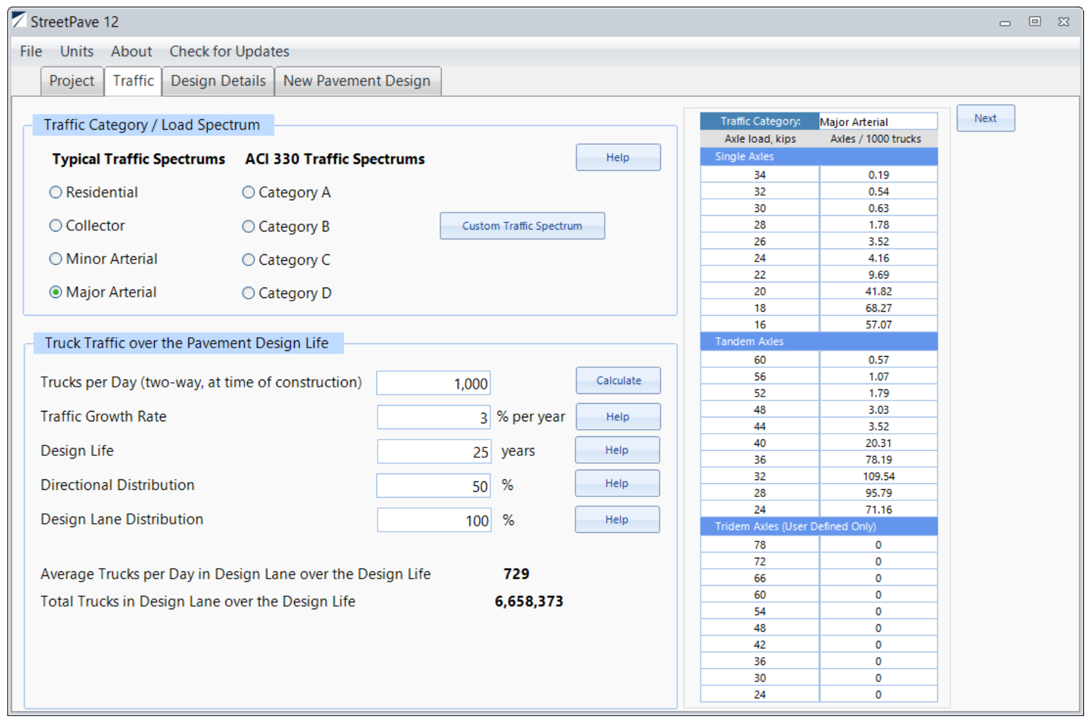
Task: Open Help for Design Lane Distribution
Action: coord(617,520)
